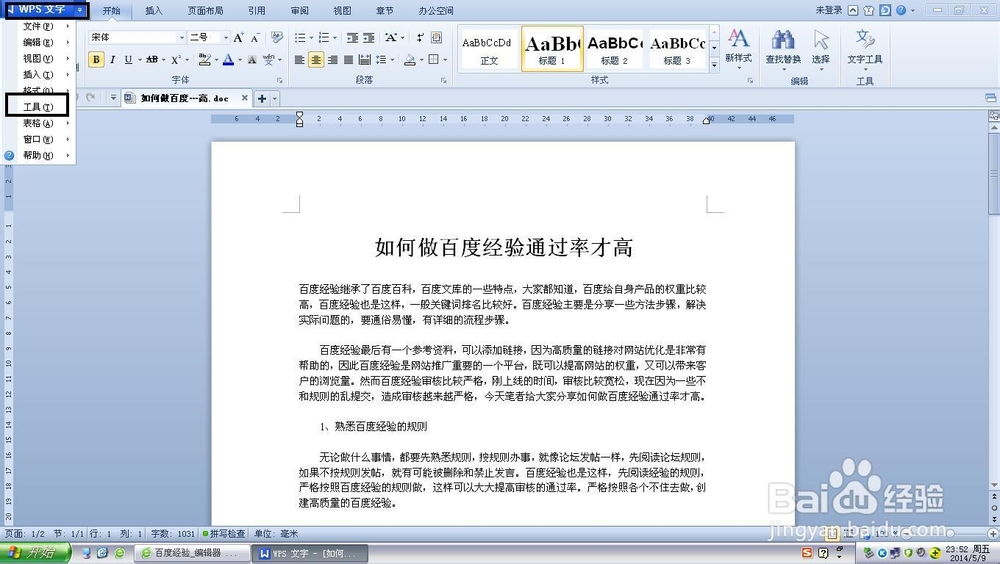The image size is (1000, 564).
Task: Click help question mark icon
Action: [x=901, y=10]
